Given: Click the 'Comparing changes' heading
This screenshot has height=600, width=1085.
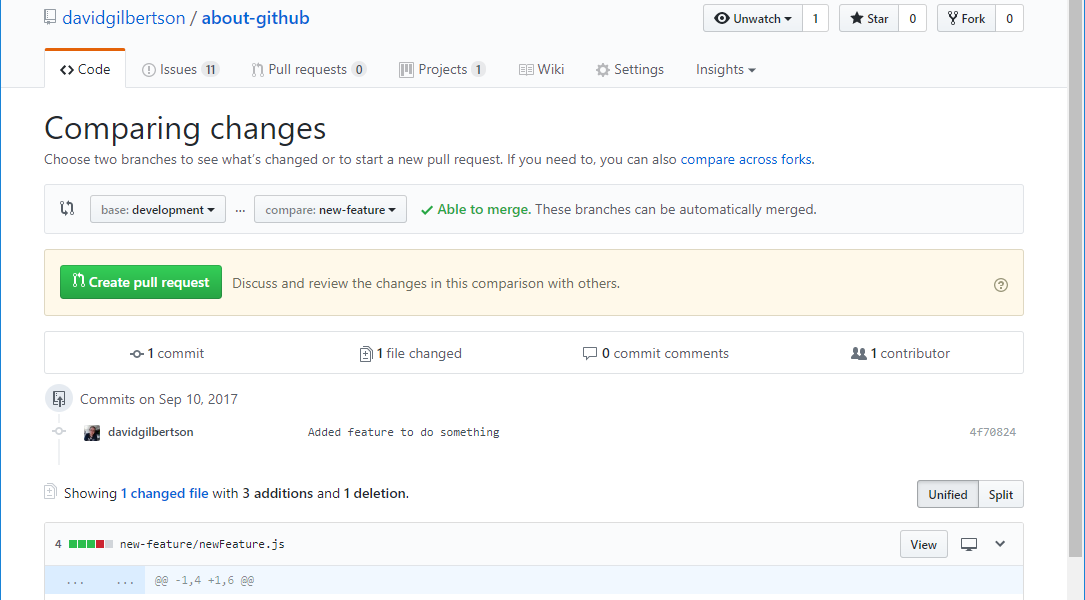Looking at the screenshot, I should click(x=185, y=128).
